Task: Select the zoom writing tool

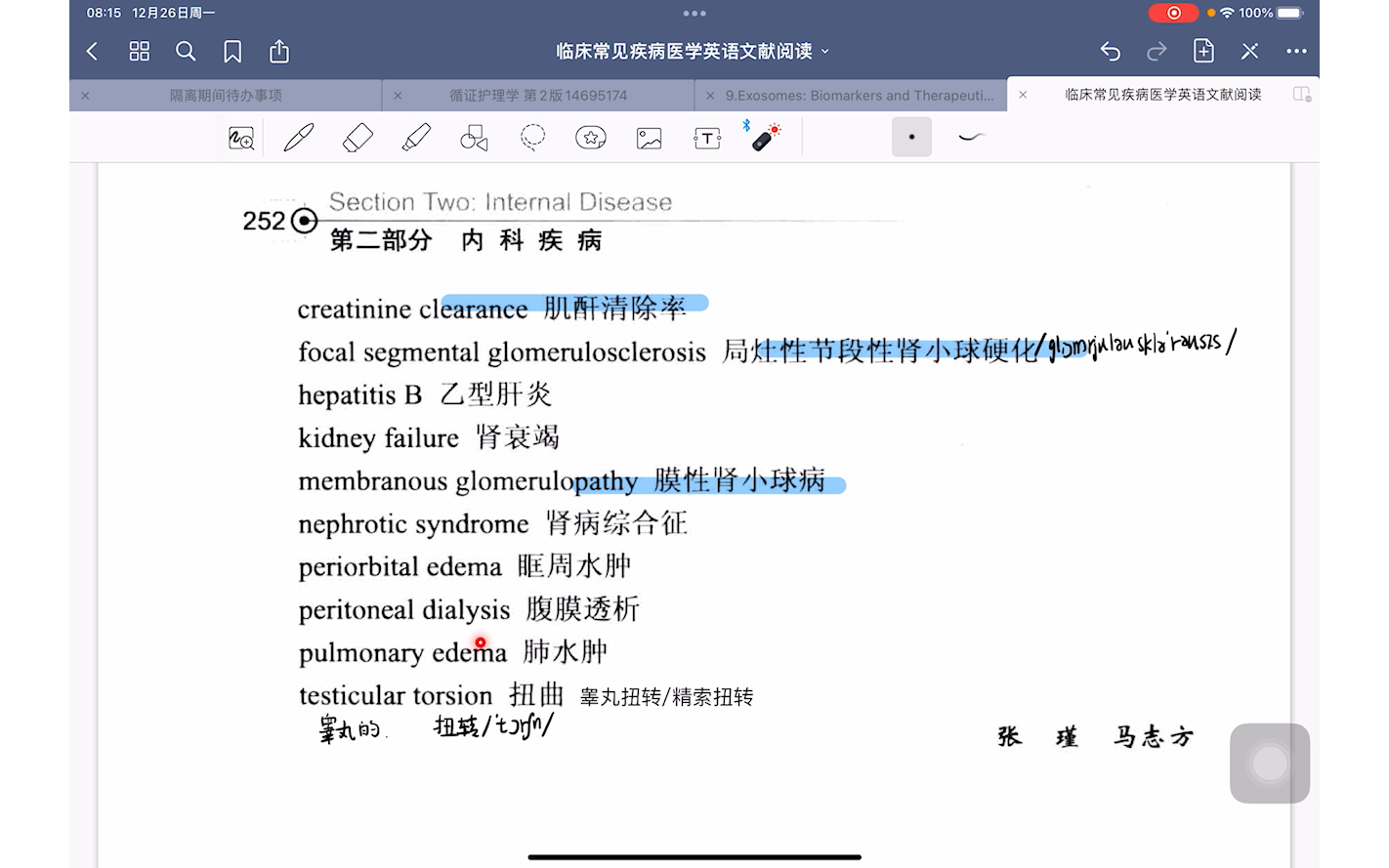Action: (x=241, y=139)
